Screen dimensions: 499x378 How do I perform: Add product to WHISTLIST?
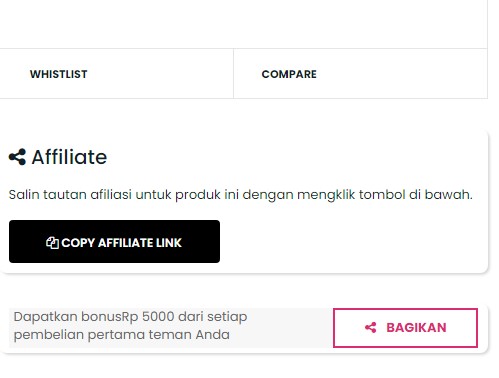(x=58, y=74)
